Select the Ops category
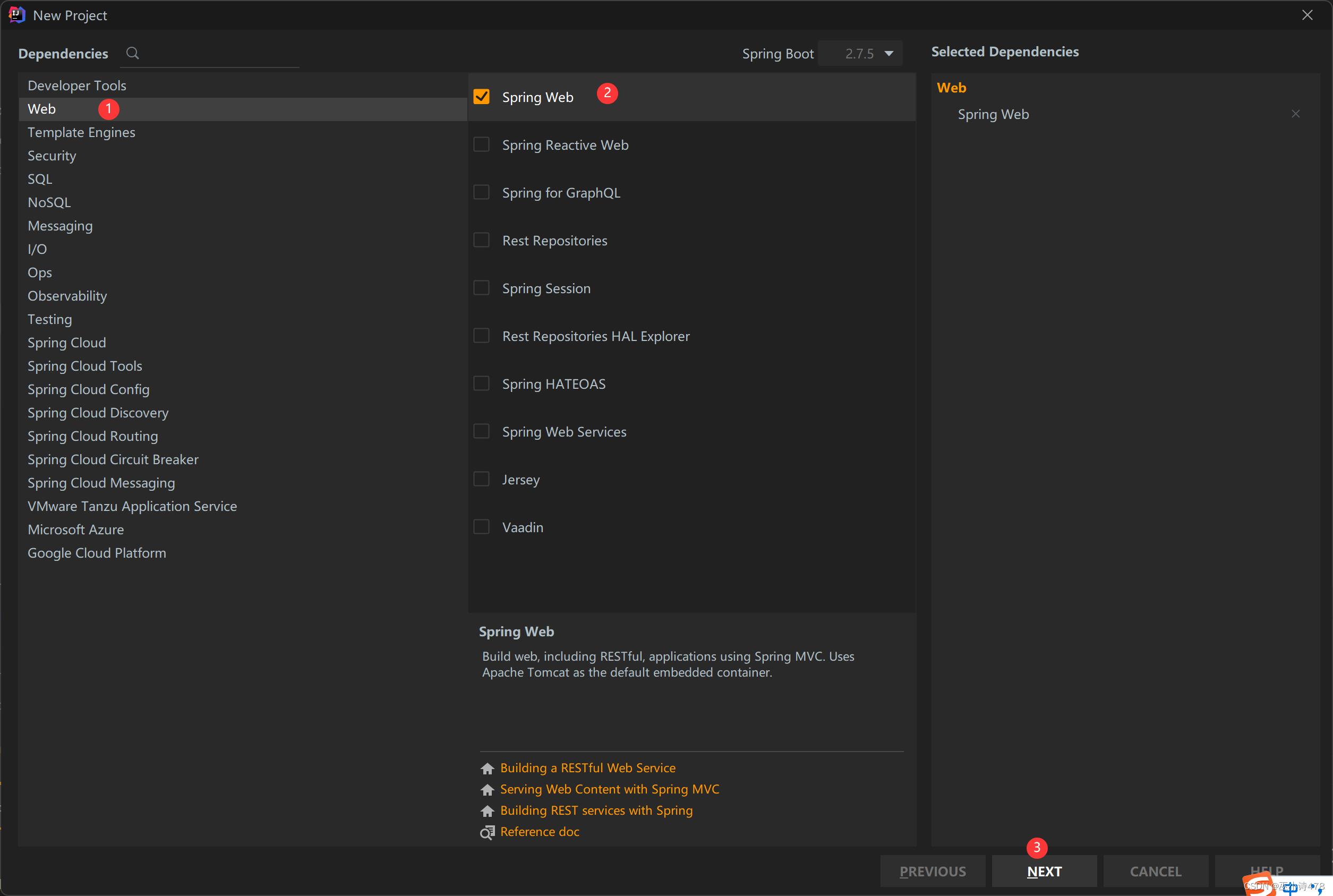 [x=243, y=273]
